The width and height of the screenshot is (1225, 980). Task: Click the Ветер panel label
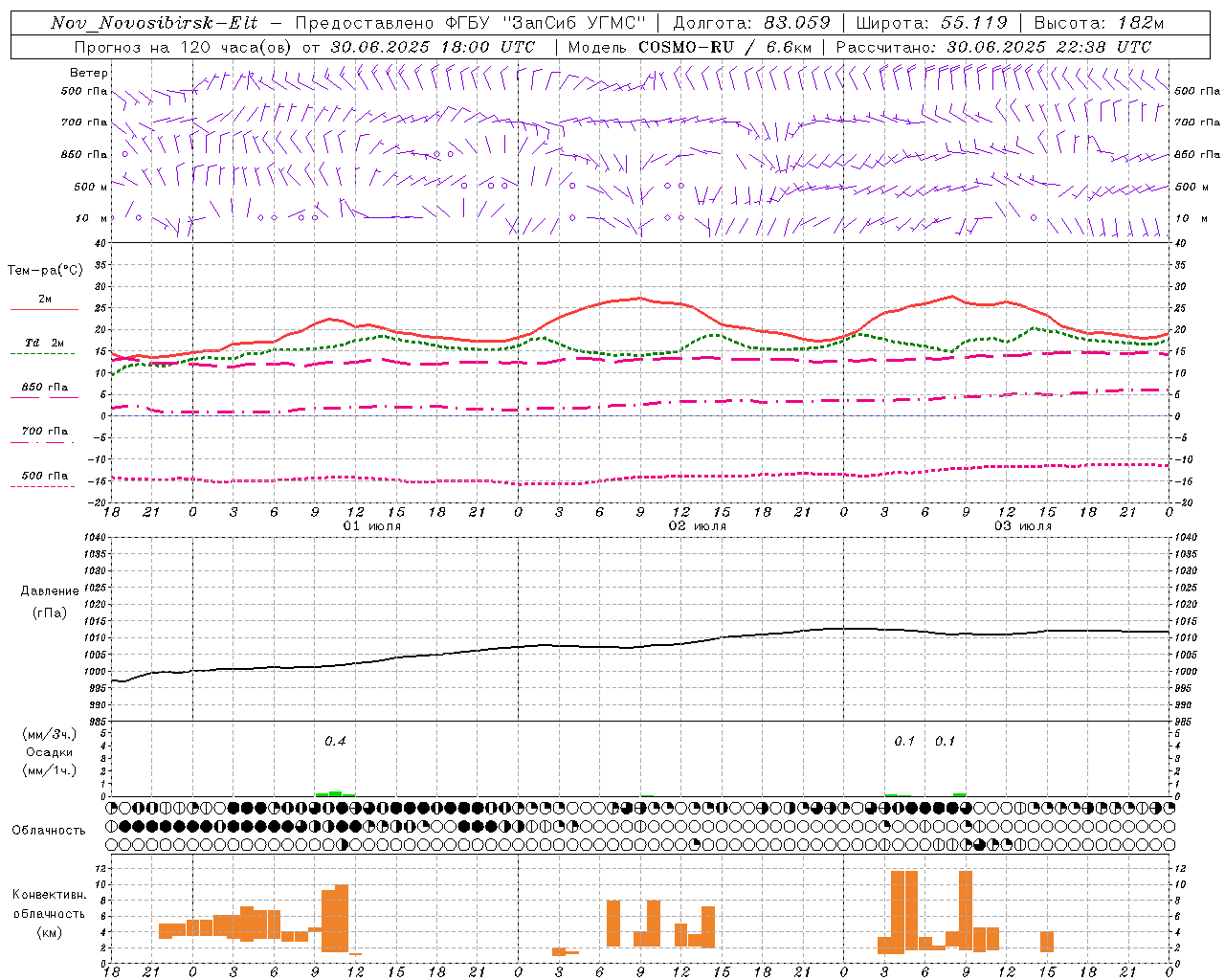(x=88, y=73)
